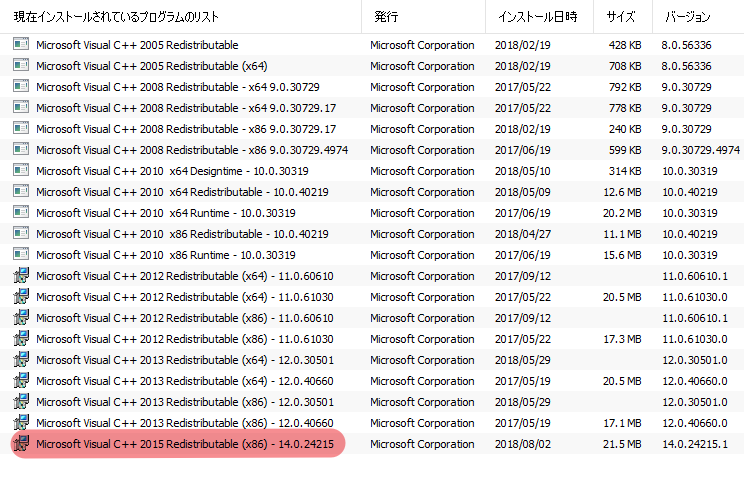Select Visual C++ 2008 Redistributable x86 9.0.30729.4974 name
Viewport: 744px width, 478px height.
(x=192, y=150)
